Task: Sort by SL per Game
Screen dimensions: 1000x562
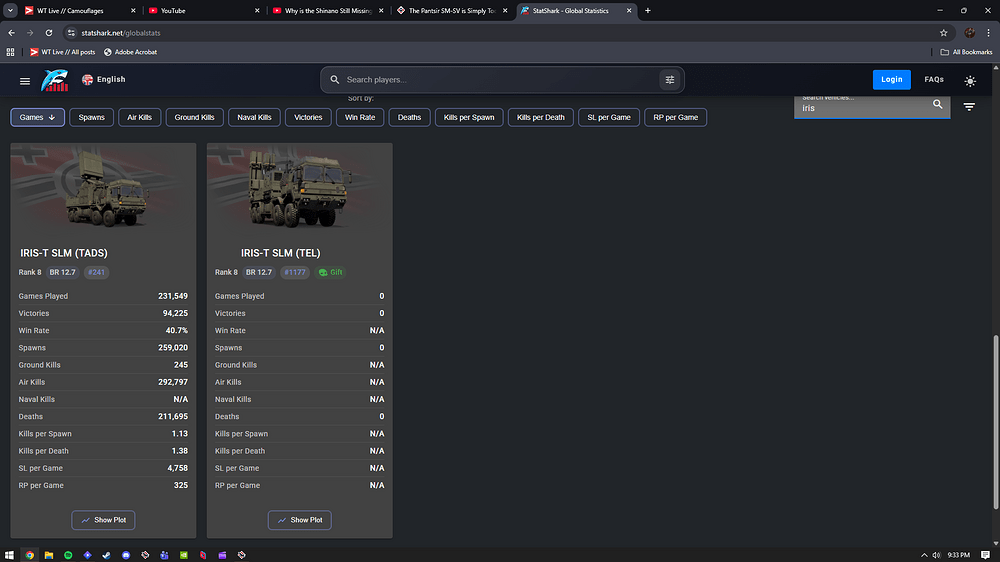Action: [x=609, y=117]
